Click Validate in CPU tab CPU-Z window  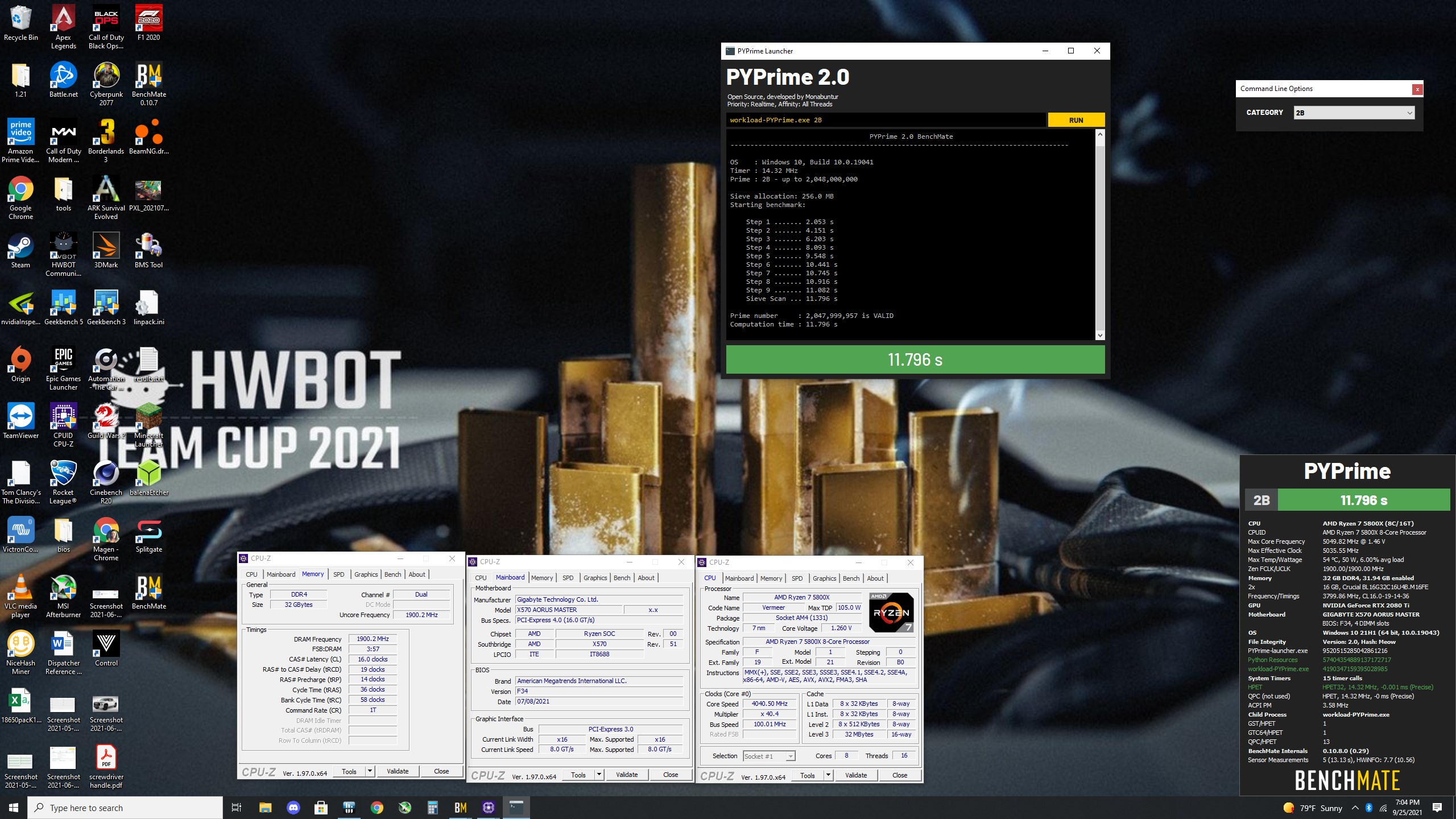click(x=856, y=775)
